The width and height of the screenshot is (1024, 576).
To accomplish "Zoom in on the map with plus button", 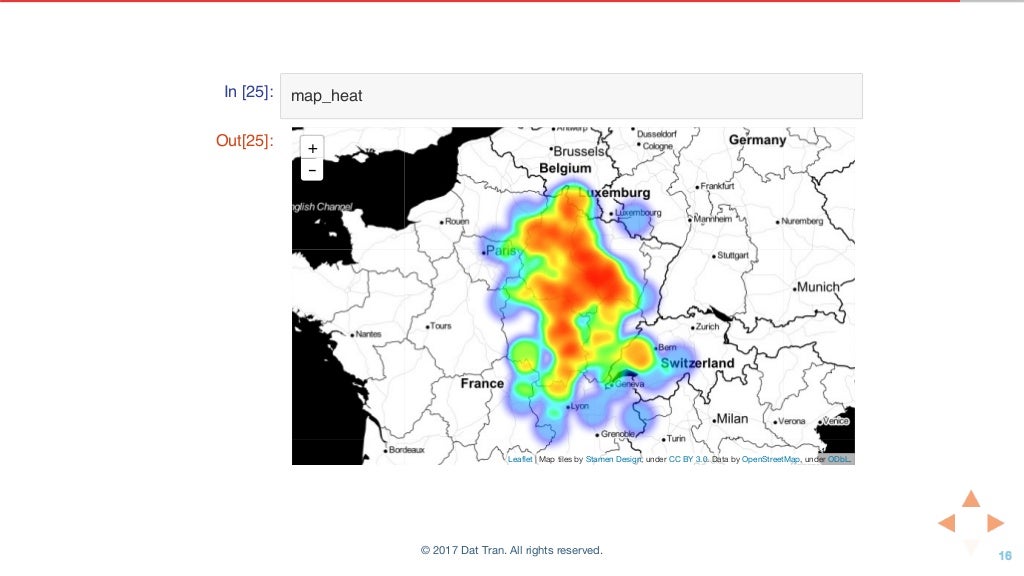I will click(x=312, y=148).
